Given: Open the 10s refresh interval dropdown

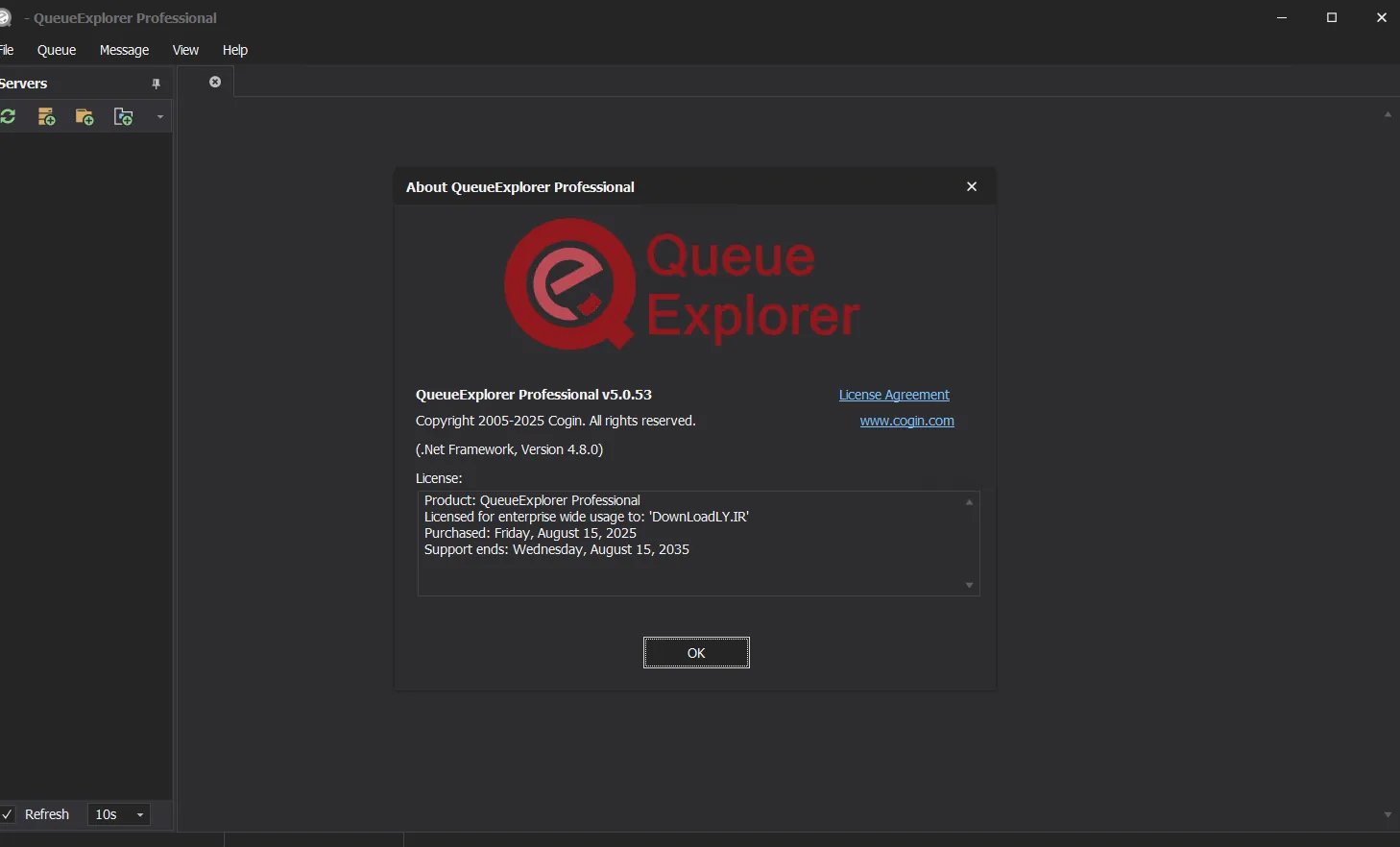Looking at the screenshot, I should 119,814.
